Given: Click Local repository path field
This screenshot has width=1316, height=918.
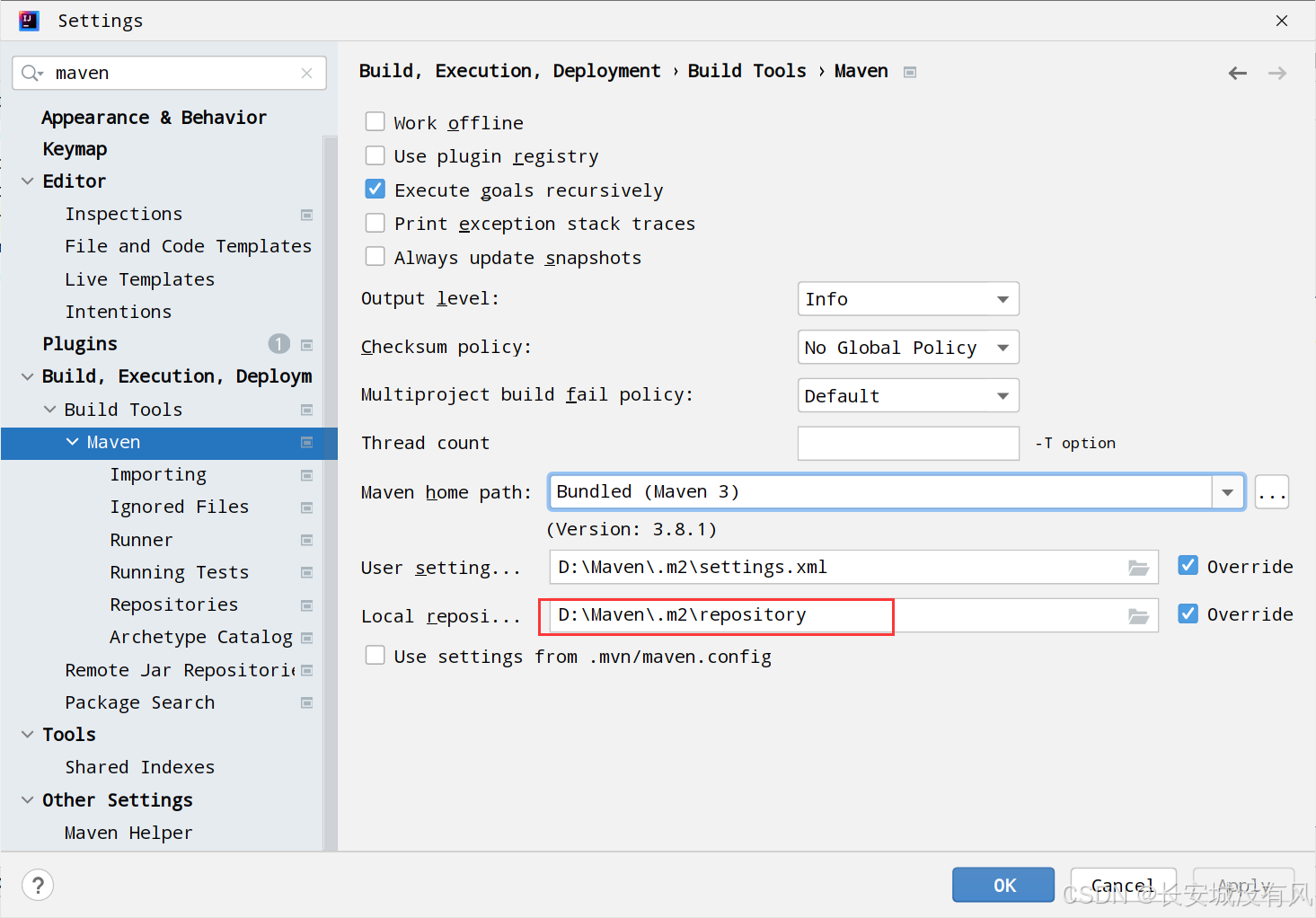Looking at the screenshot, I should pos(853,615).
